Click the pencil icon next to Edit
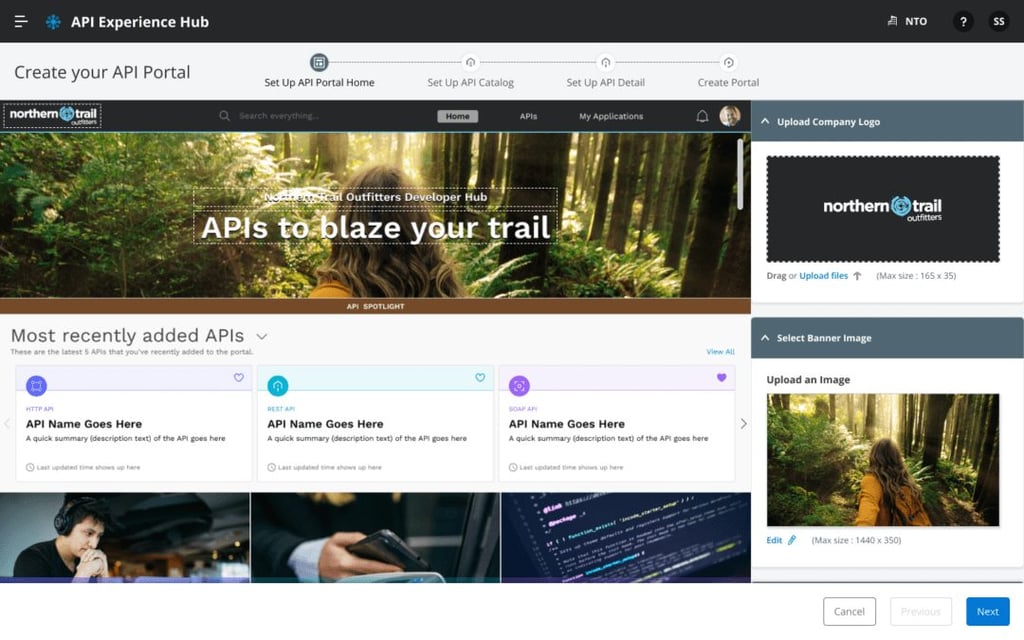Screen dimensions: 1024x640 (x=792, y=540)
